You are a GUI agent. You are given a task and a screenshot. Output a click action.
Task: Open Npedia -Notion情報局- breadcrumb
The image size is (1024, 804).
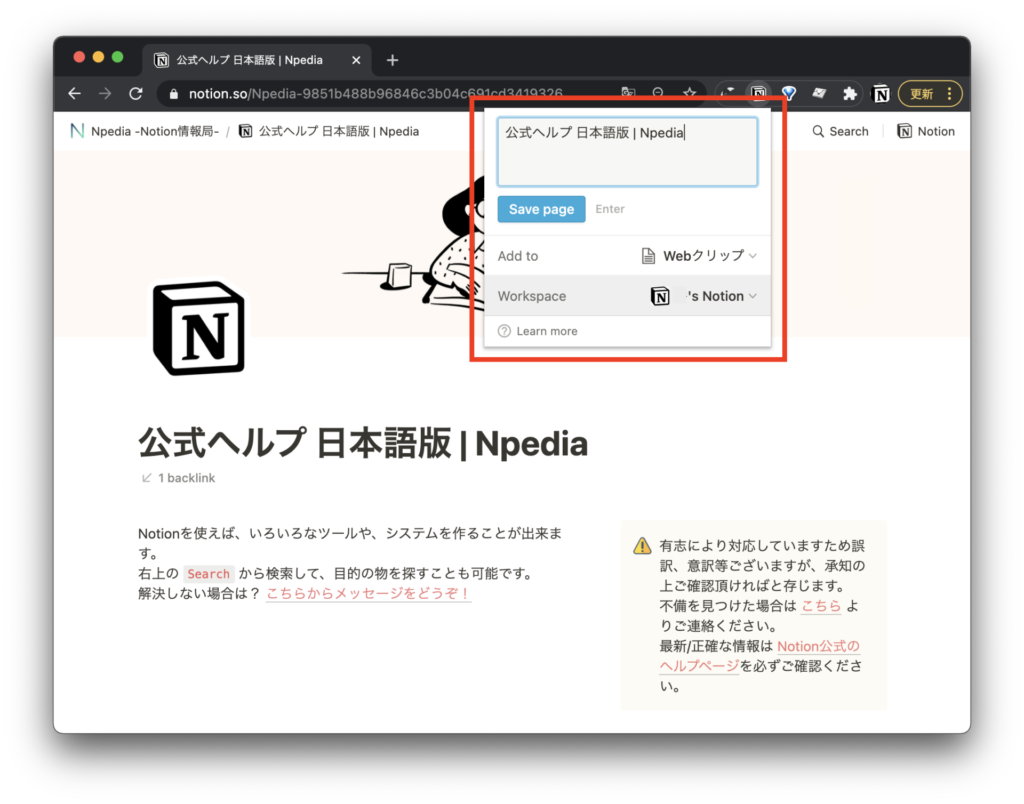(x=144, y=131)
